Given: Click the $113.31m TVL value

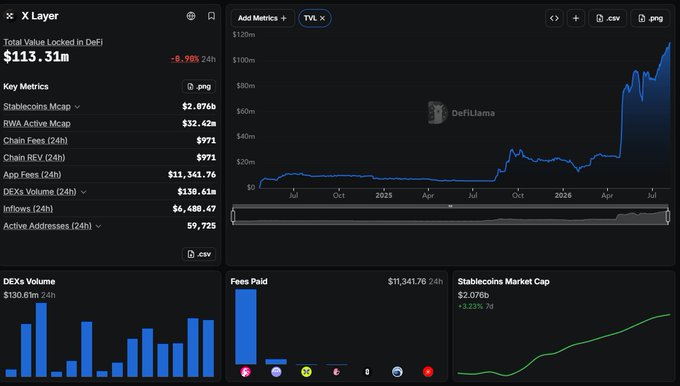Looking at the screenshot, I should pos(36,57).
